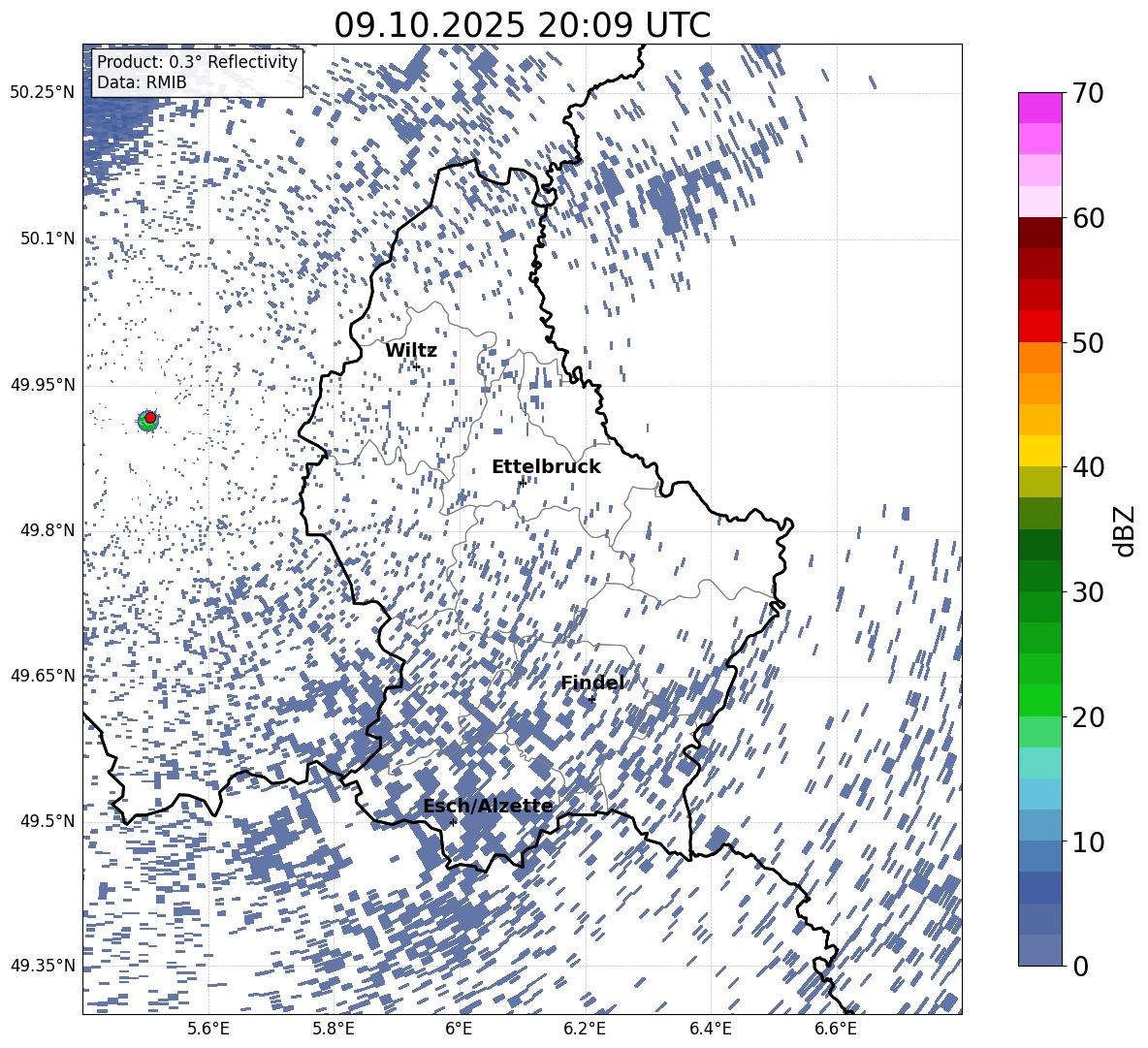The image size is (1148, 1048).
Task: Click the Wiltz city label
Action: point(411,351)
